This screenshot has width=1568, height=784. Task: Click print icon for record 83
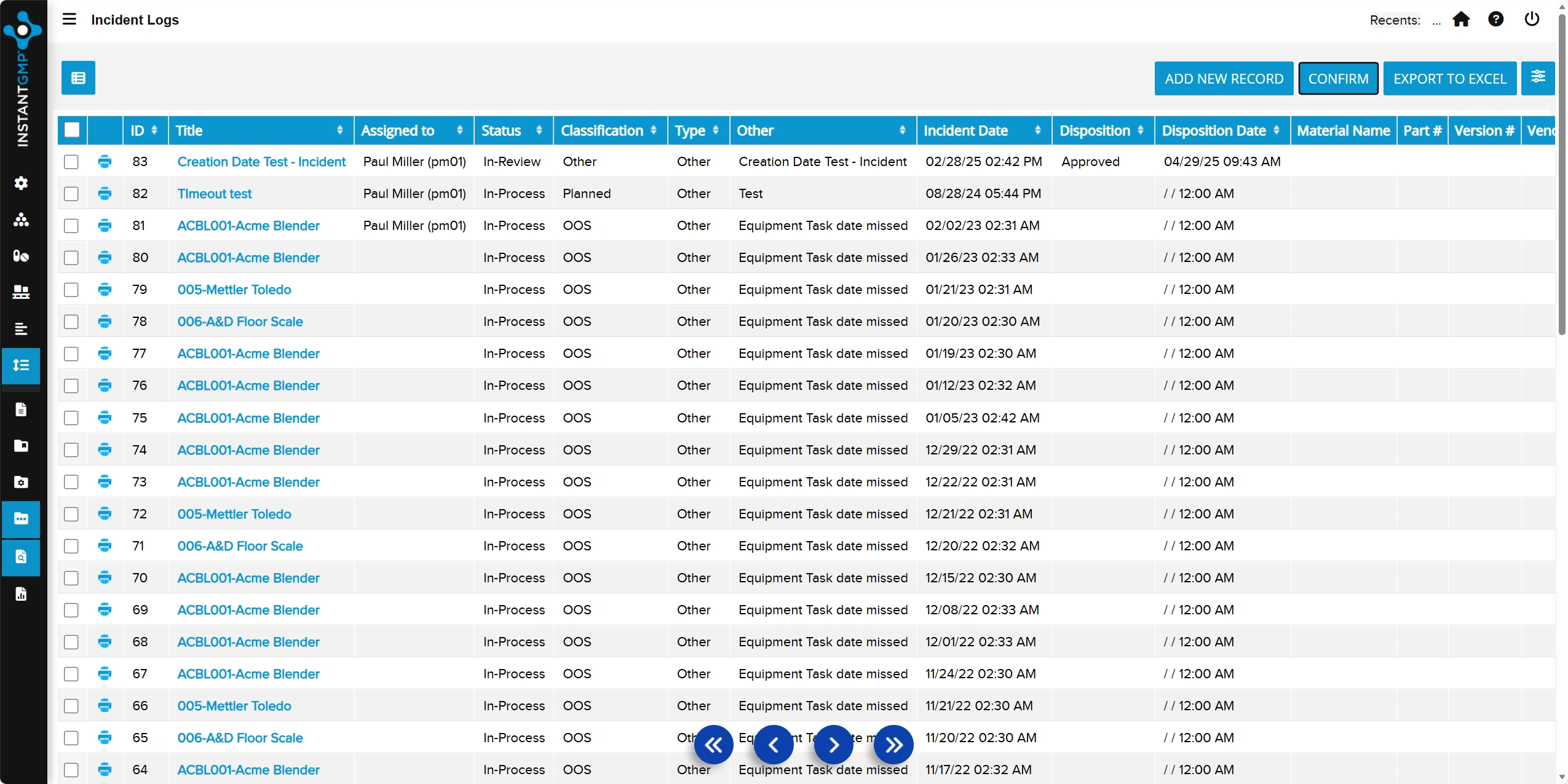[105, 161]
